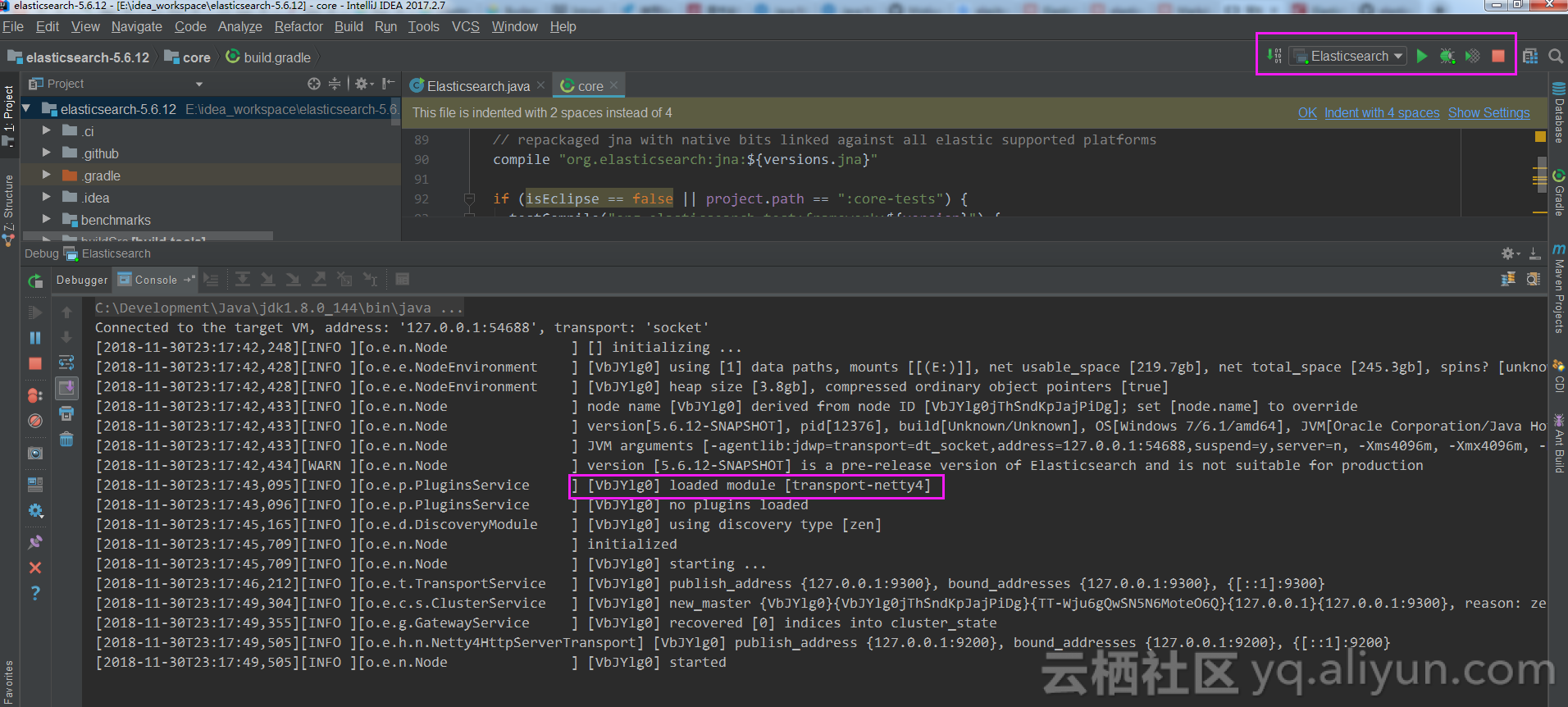Viewport: 1568px width, 707px height.
Task: Click the Restore Layout icon
Action: (x=35, y=485)
